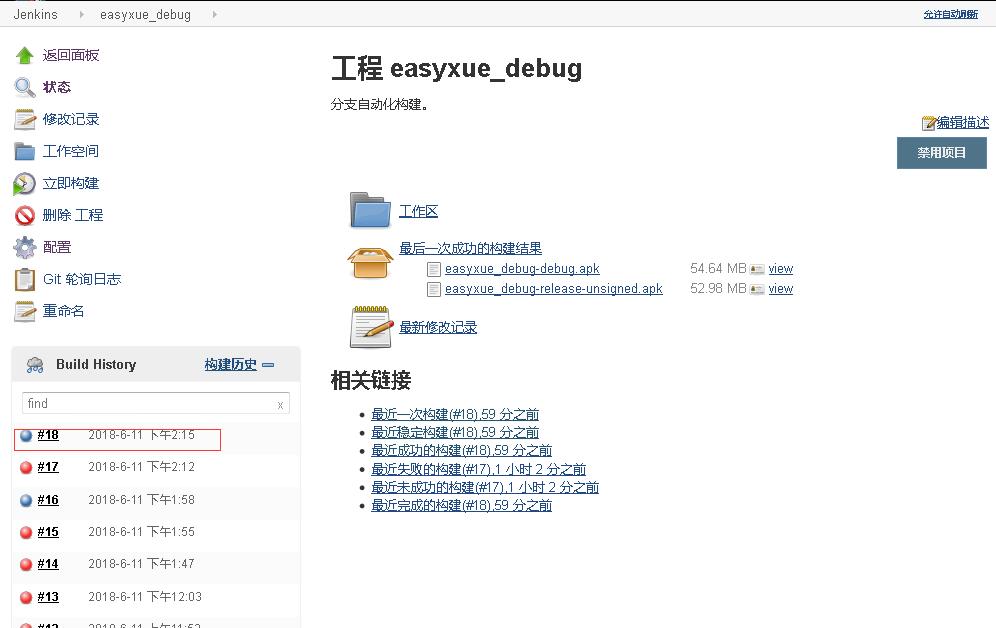Viewport: 996px width, 628px height.
Task: Click the rename notepad icon
Action: (x=25, y=311)
